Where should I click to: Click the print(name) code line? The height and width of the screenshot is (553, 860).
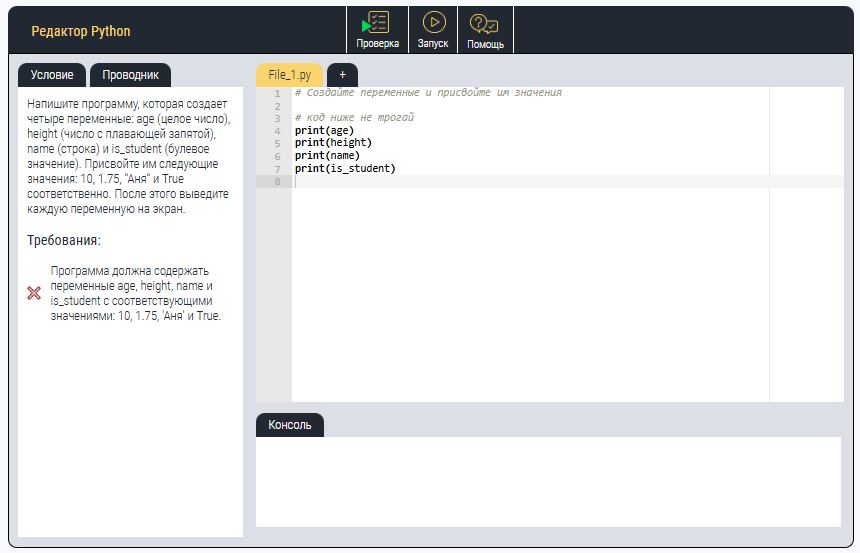[327, 156]
